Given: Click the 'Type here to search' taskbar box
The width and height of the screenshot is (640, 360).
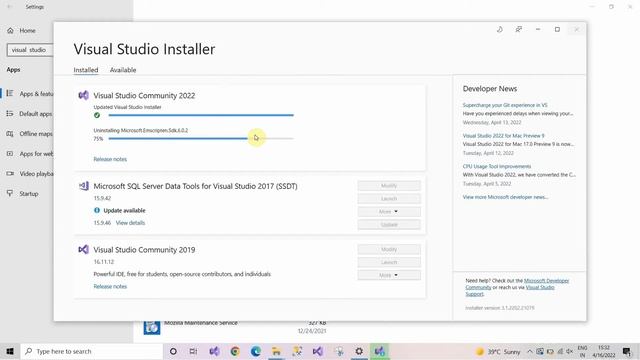Looking at the screenshot, I should [x=92, y=351].
